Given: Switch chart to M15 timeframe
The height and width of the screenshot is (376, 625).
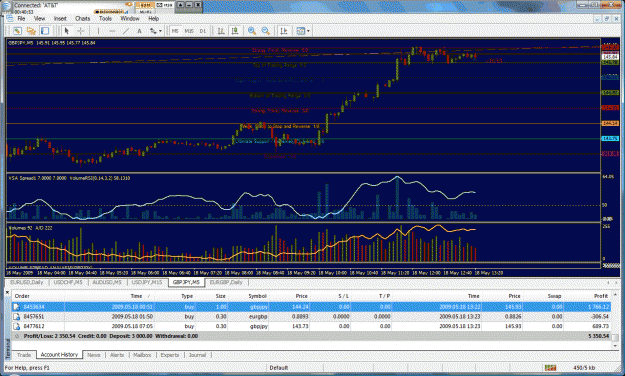Looking at the screenshot, I should point(189,31).
